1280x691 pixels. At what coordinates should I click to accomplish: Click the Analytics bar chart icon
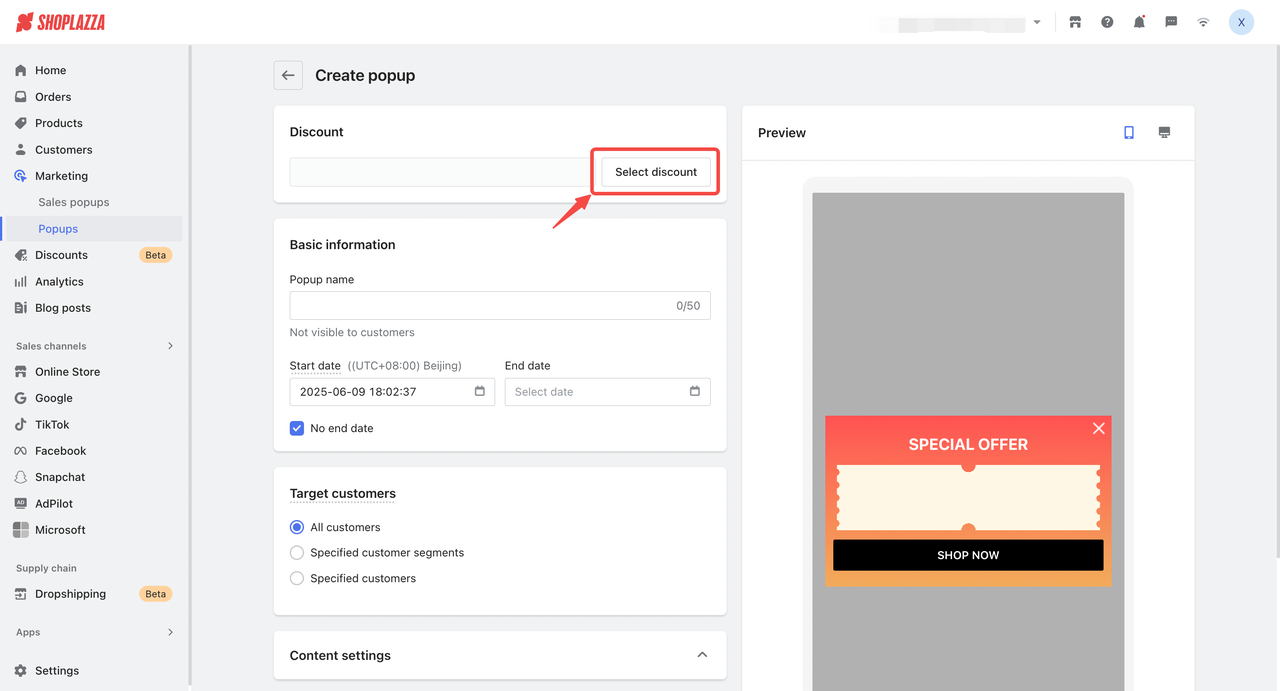coord(21,282)
